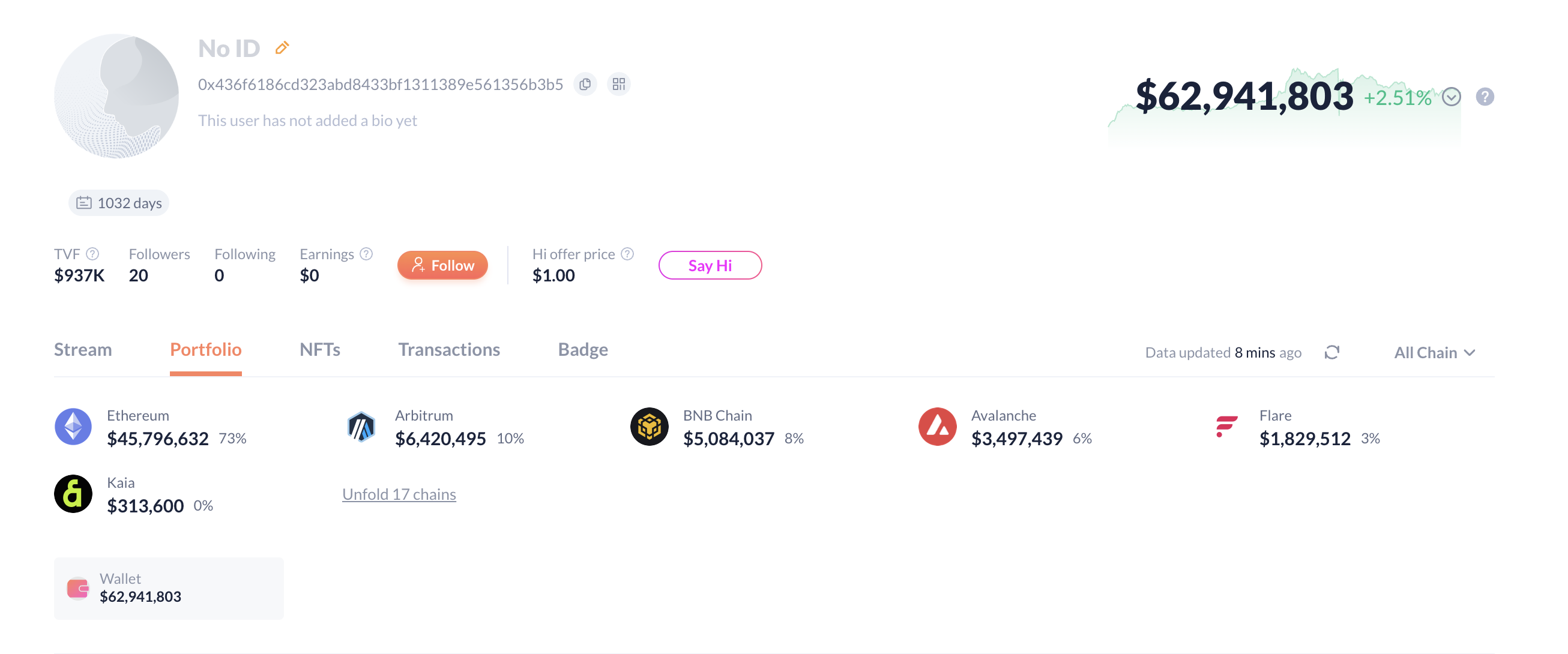Open the help question mark icon
Image resolution: width=1568 pixels, height=654 pixels.
(x=1485, y=97)
